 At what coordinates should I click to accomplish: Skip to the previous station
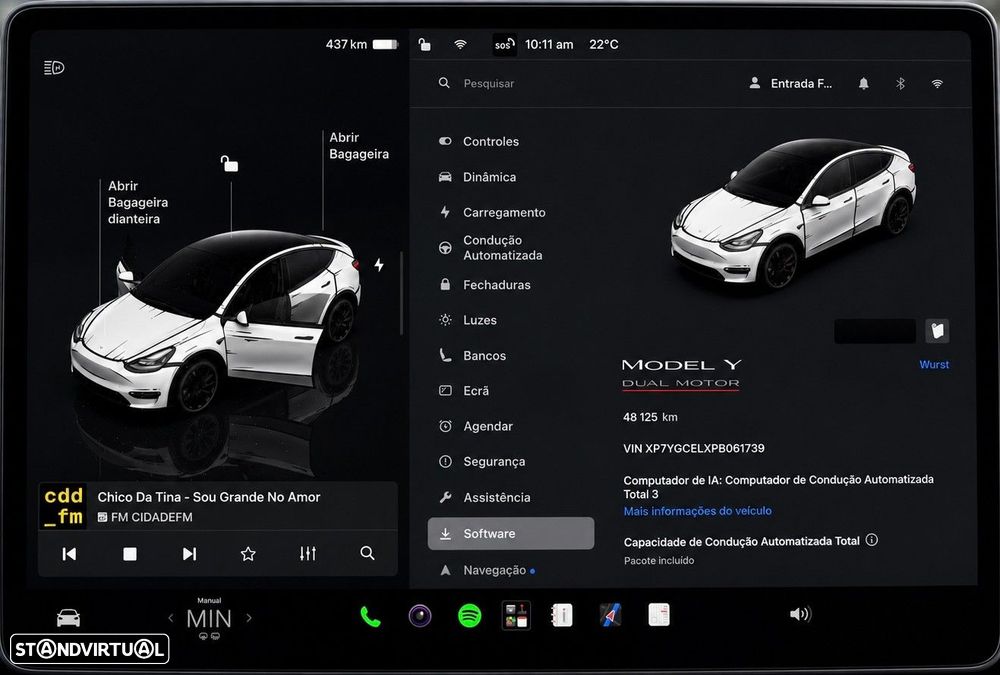(x=70, y=554)
